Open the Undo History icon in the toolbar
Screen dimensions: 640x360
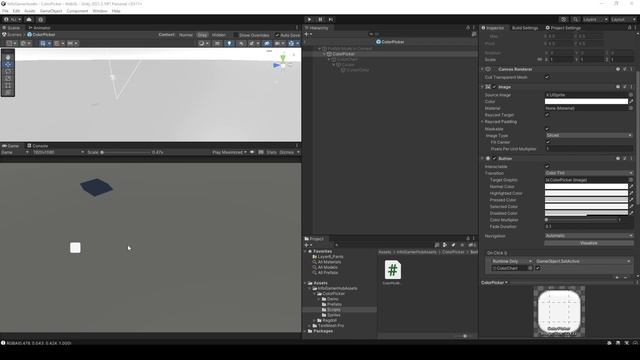click(563, 19)
